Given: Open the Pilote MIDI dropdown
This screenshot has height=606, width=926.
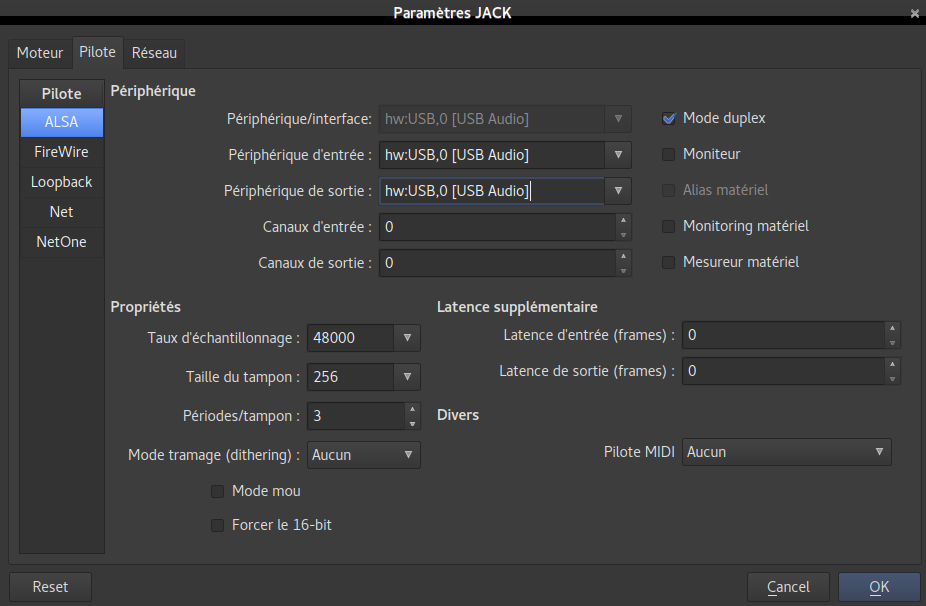Looking at the screenshot, I should pos(787,452).
